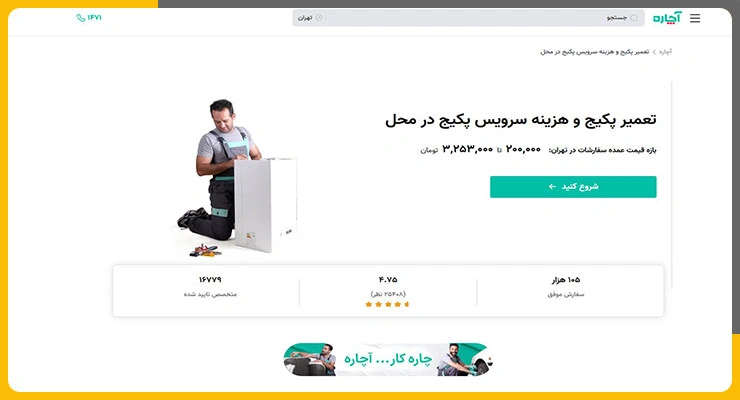Click the gold rating stars

[x=387, y=304]
